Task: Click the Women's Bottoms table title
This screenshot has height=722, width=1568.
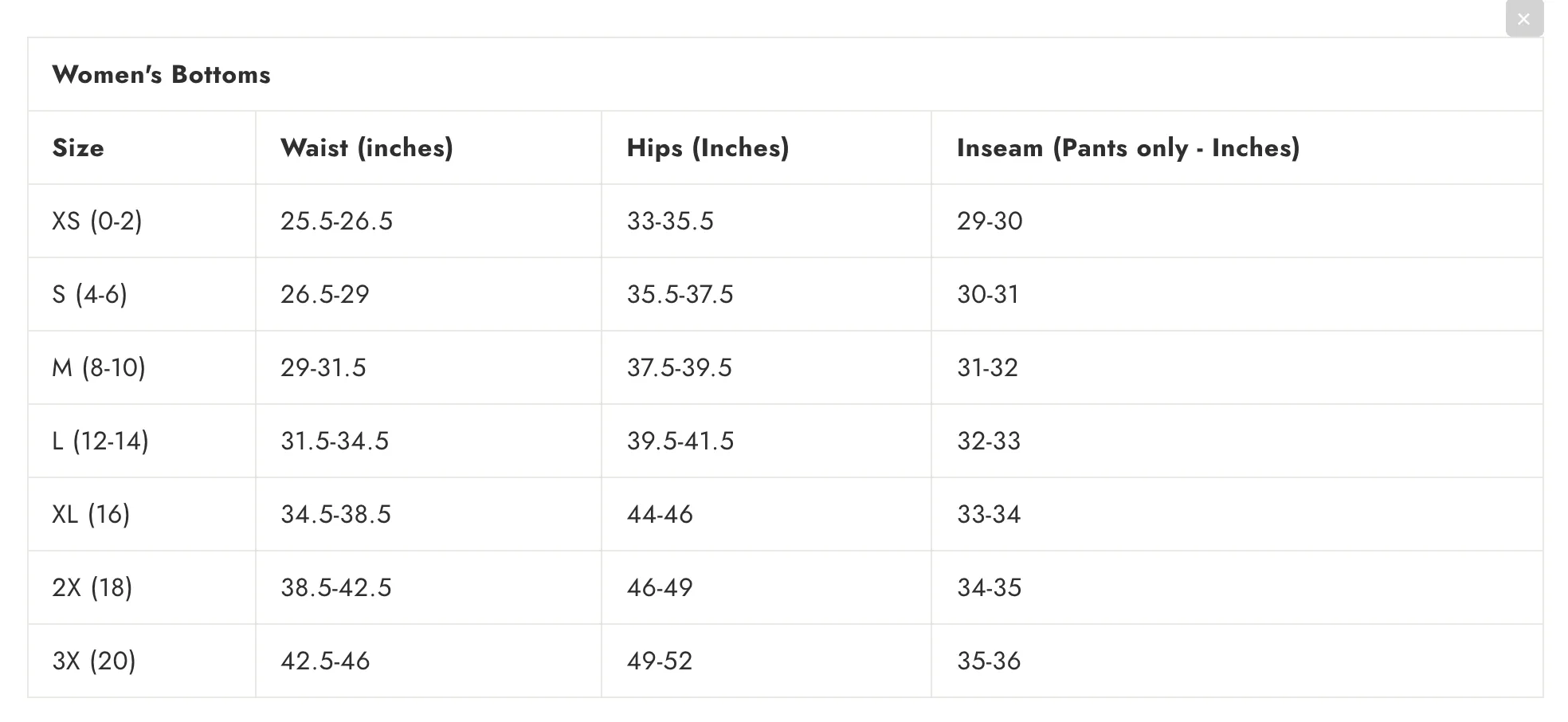Action: (161, 74)
